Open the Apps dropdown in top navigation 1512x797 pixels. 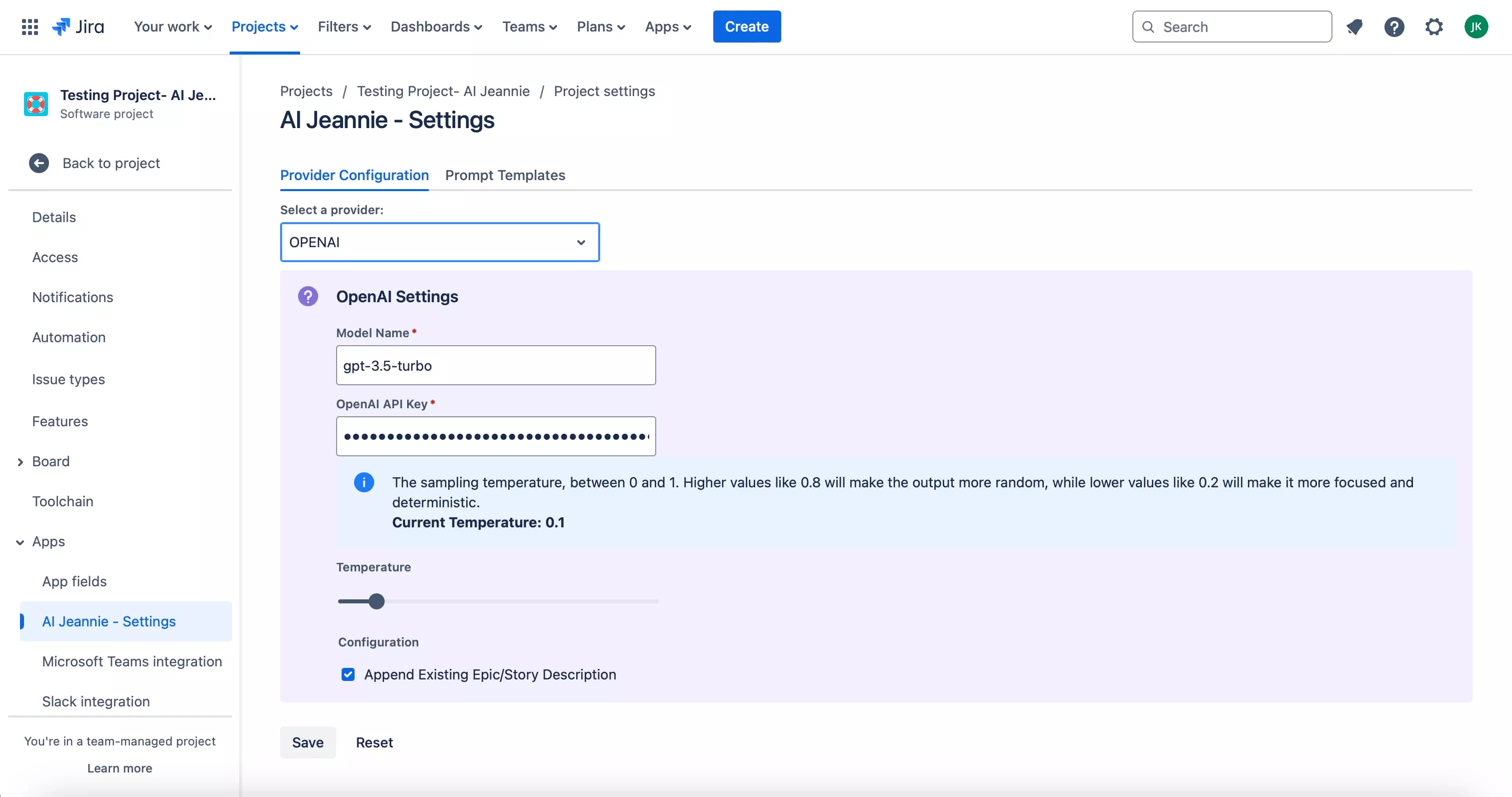point(668,27)
